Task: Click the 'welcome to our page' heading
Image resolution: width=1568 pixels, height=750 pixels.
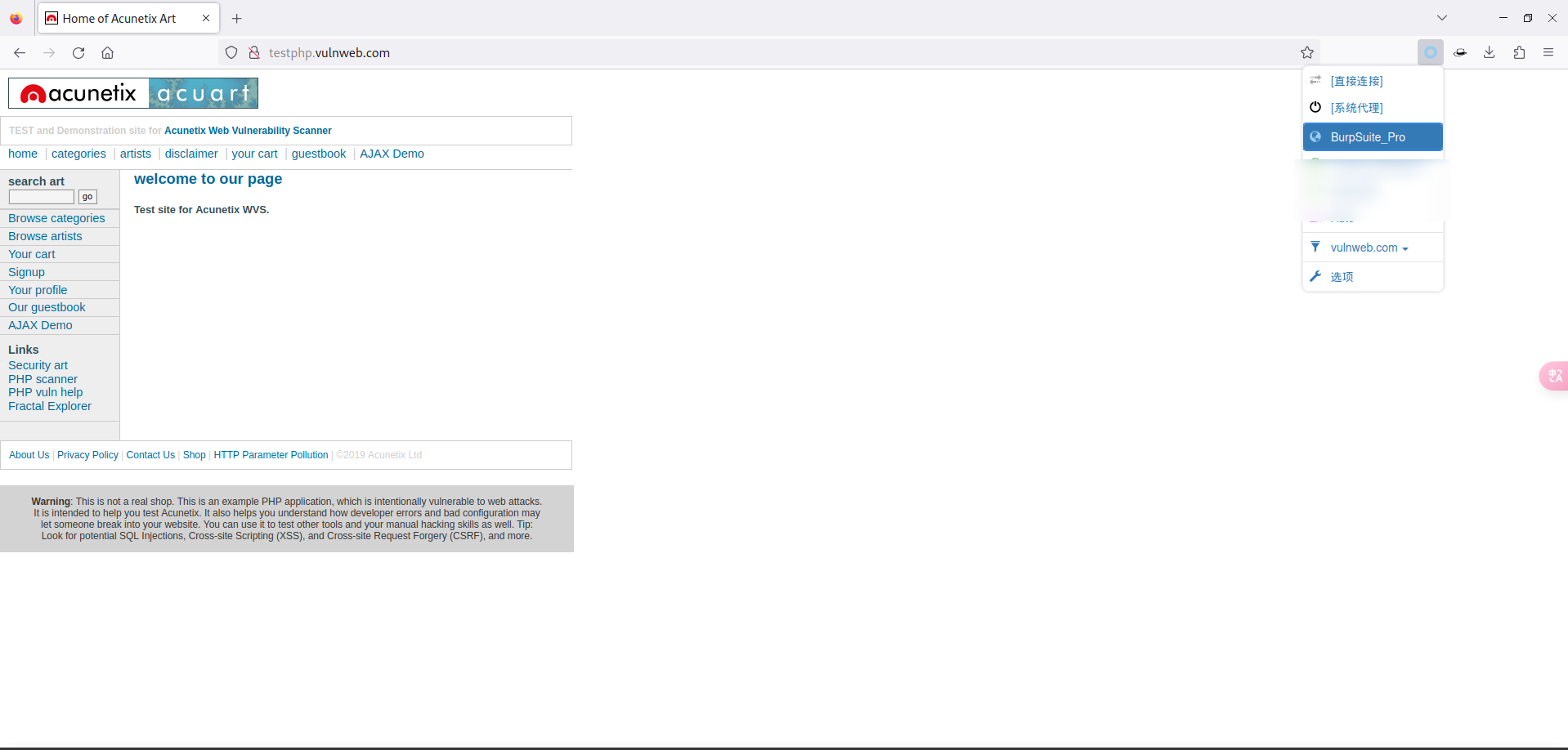Action: pyautogui.click(x=208, y=179)
